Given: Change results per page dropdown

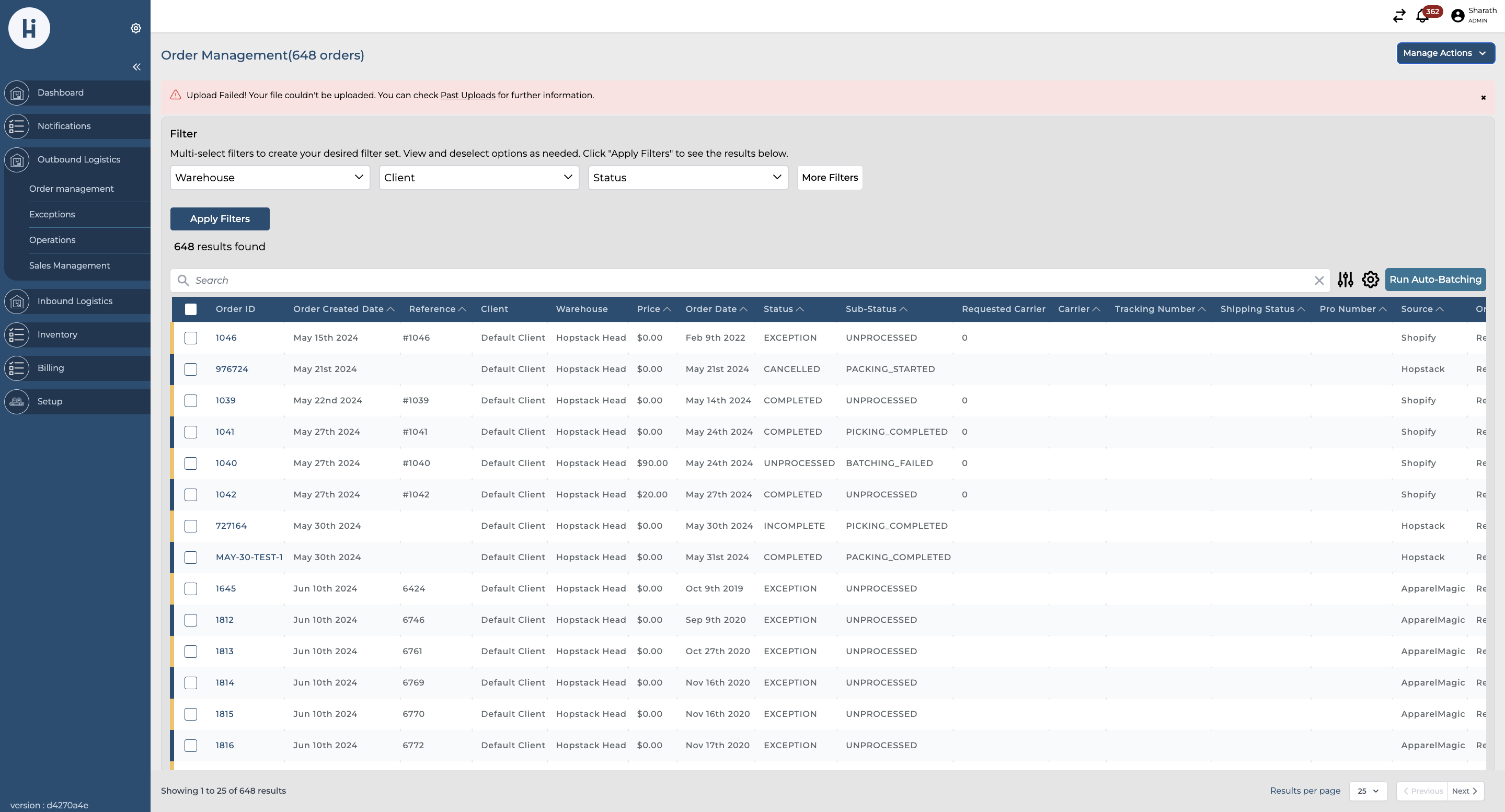Looking at the screenshot, I should coord(1367,791).
